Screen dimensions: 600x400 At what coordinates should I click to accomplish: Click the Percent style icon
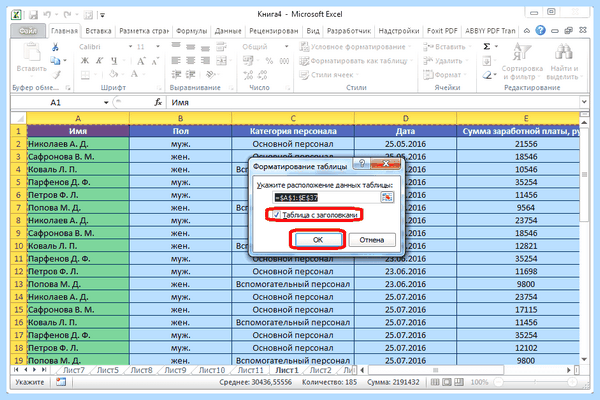click(x=269, y=60)
